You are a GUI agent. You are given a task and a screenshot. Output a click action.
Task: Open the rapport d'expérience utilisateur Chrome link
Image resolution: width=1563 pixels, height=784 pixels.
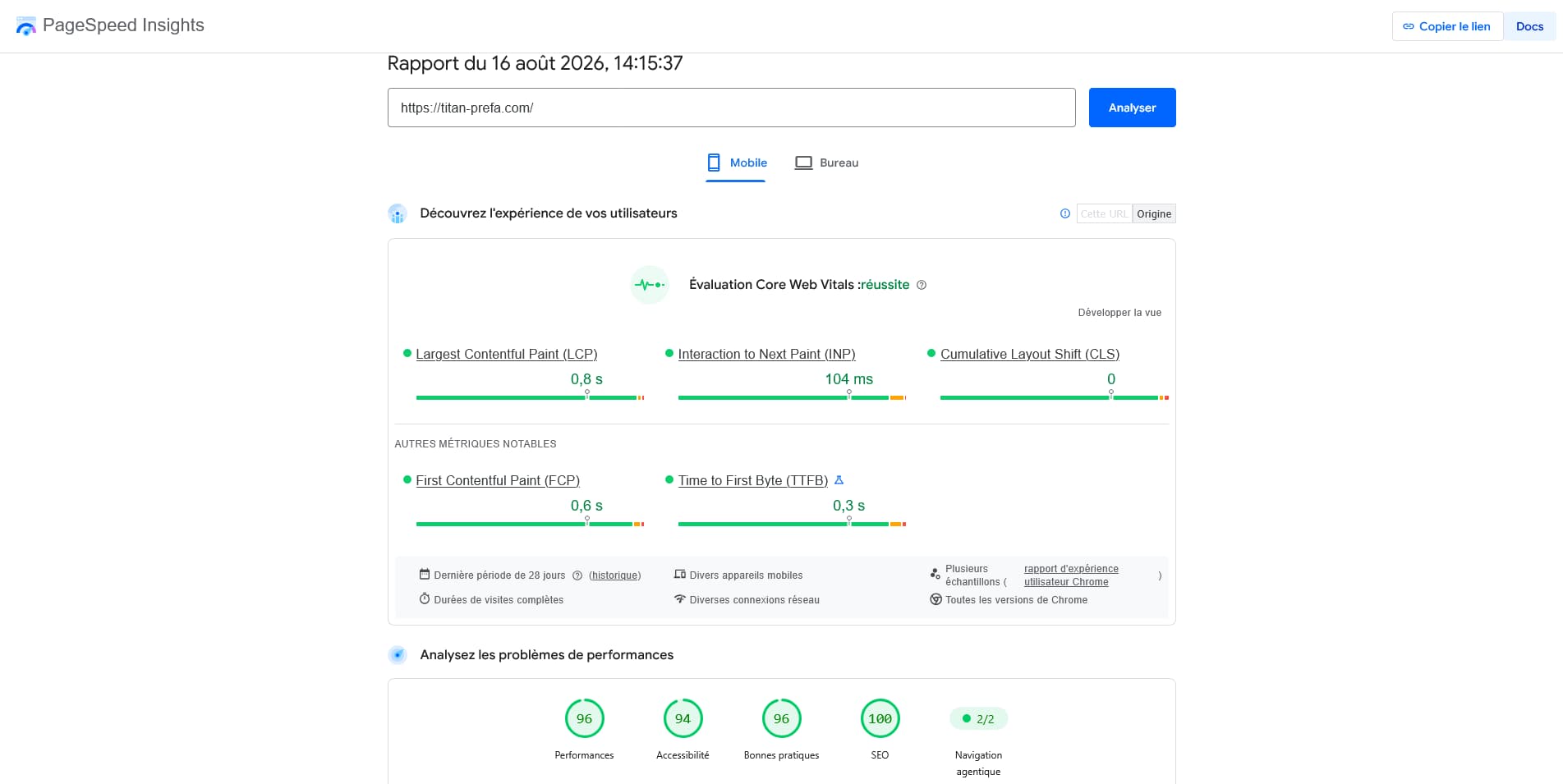(x=1071, y=575)
